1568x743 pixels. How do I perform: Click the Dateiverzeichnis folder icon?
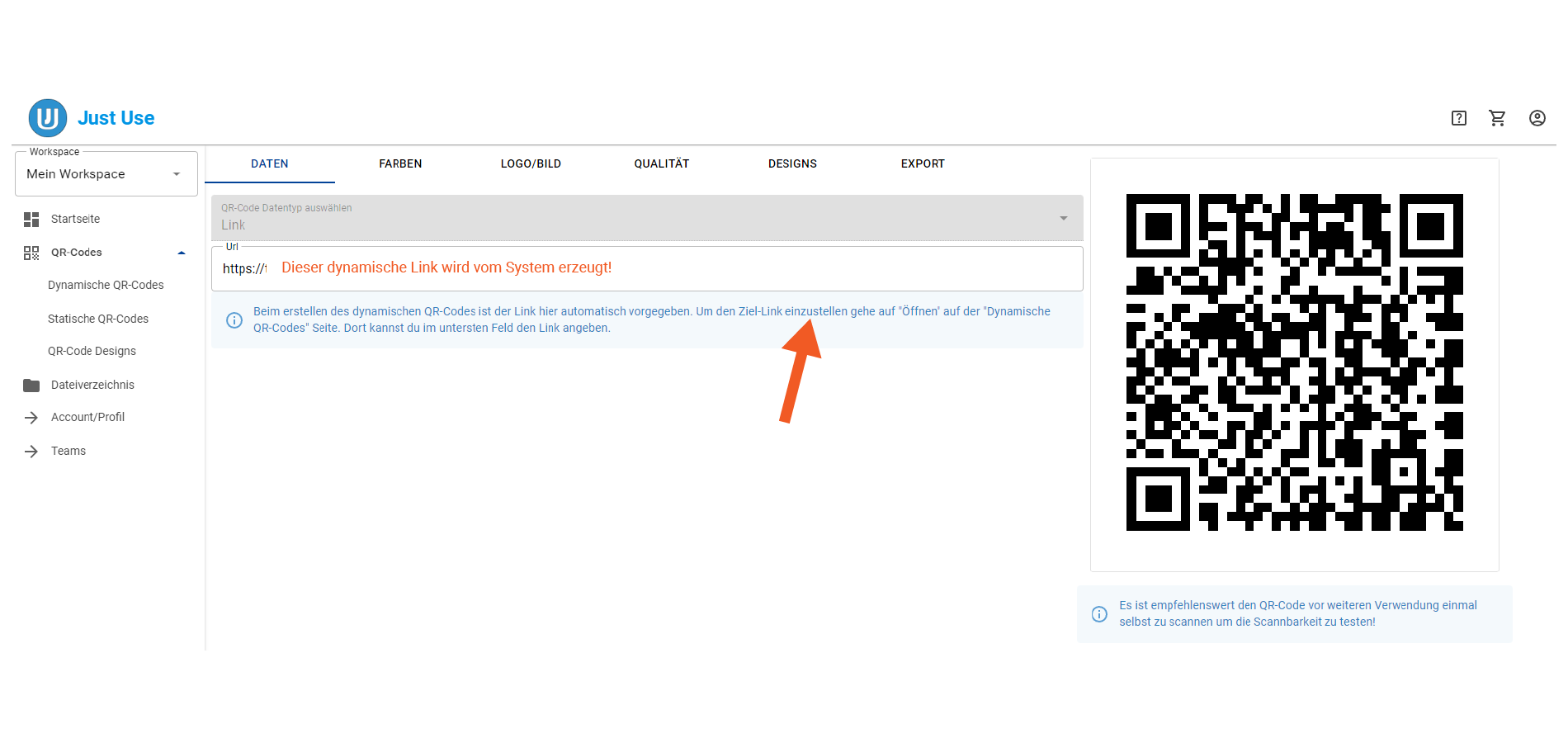[31, 385]
